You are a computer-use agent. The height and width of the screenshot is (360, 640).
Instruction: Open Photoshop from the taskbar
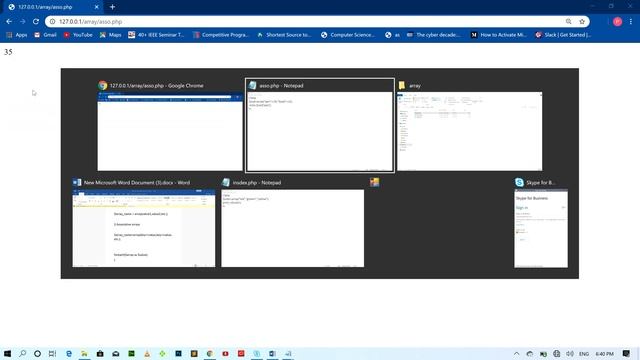(x=178, y=353)
